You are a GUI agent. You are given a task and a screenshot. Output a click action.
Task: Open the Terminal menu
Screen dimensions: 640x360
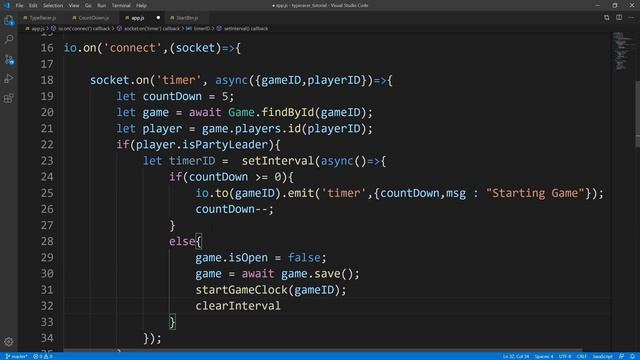coord(121,5)
